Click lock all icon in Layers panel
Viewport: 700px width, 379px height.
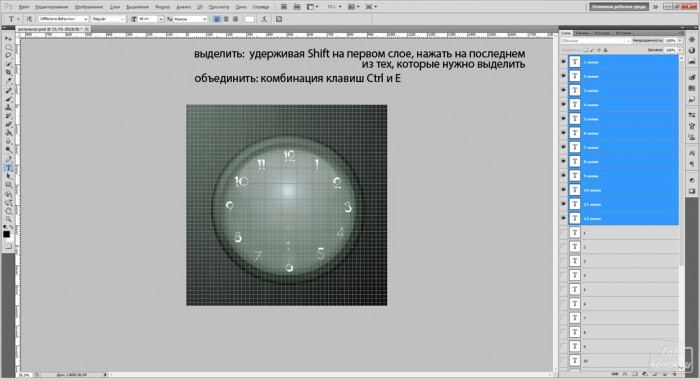(x=605, y=50)
